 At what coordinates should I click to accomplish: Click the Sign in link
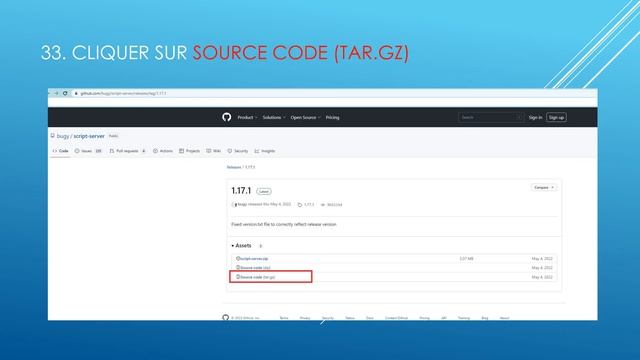click(x=535, y=118)
